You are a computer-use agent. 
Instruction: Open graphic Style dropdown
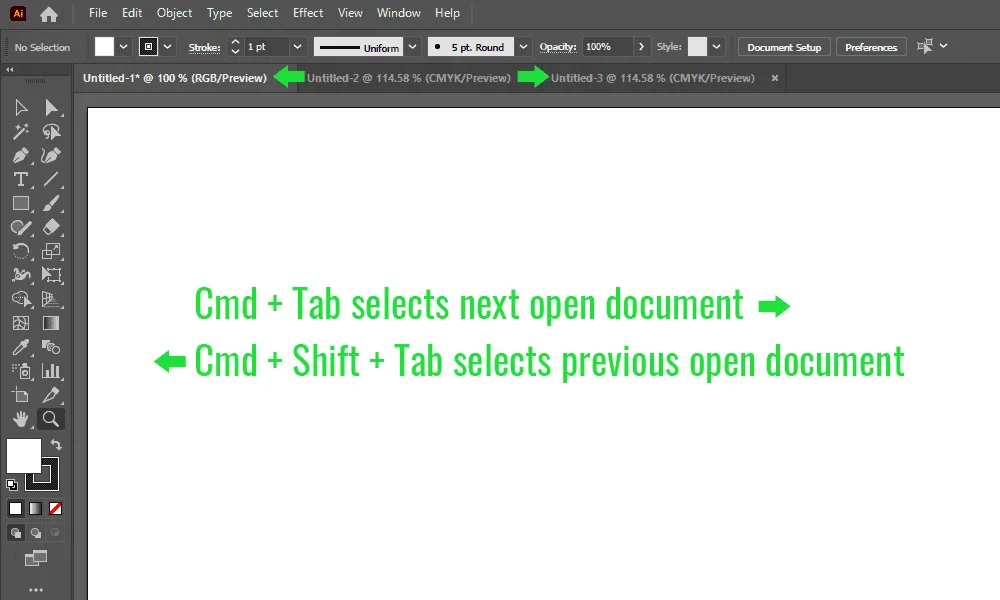coord(717,47)
